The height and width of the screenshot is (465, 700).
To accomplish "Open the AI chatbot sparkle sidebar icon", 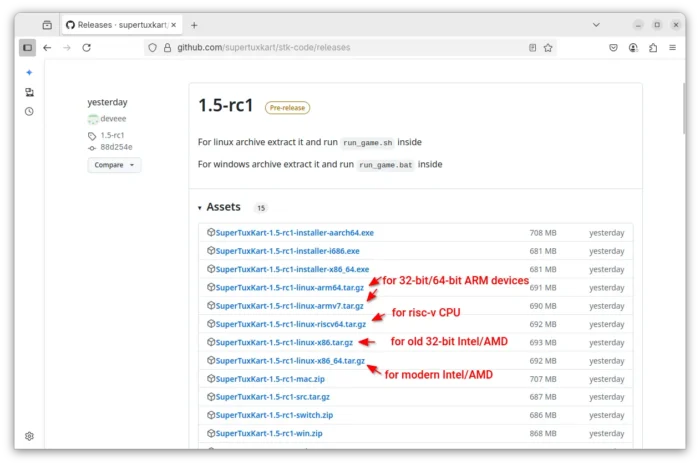I will [29, 72].
